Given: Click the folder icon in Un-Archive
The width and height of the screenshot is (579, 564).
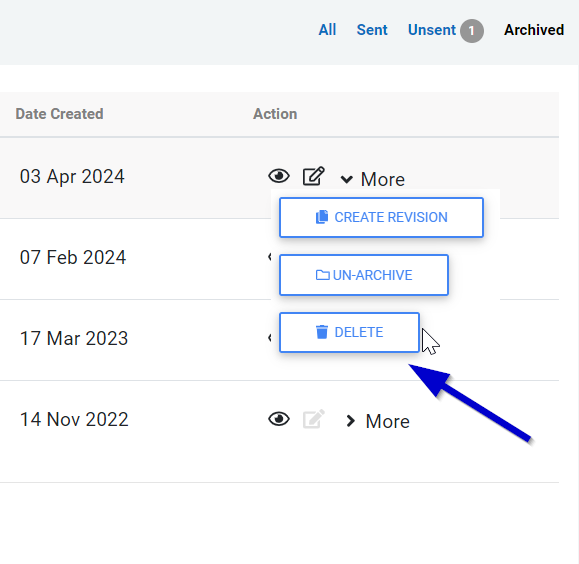Looking at the screenshot, I should pos(322,275).
